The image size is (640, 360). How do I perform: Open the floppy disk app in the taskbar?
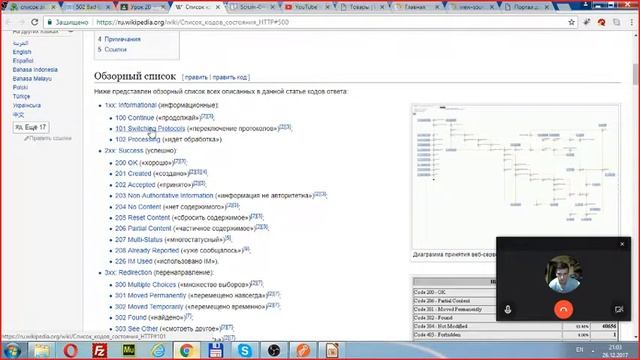click(x=216, y=351)
